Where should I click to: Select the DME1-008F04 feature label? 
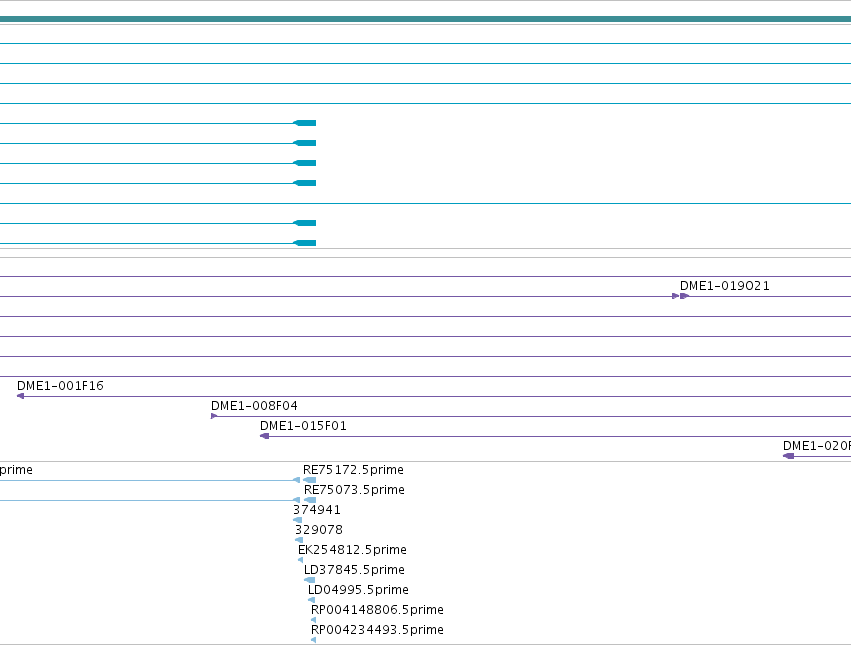coord(254,406)
